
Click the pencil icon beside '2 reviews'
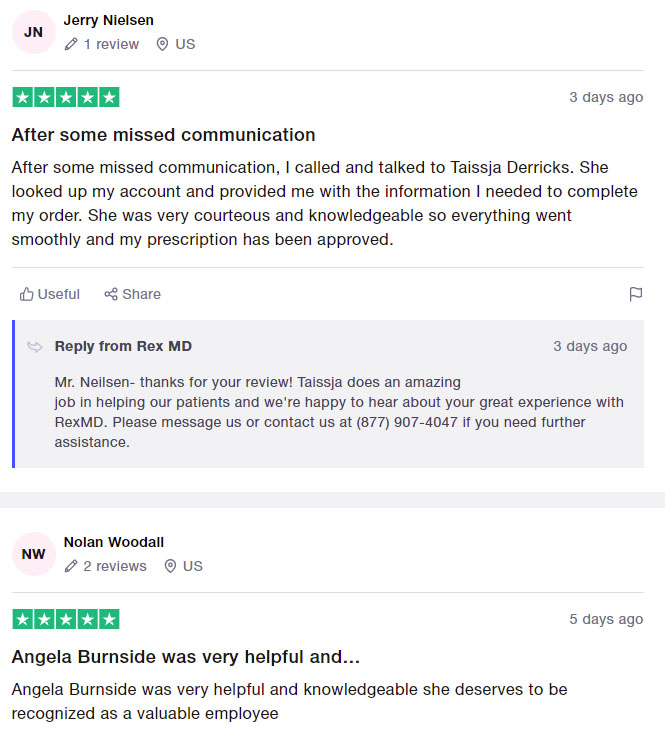pyautogui.click(x=70, y=566)
